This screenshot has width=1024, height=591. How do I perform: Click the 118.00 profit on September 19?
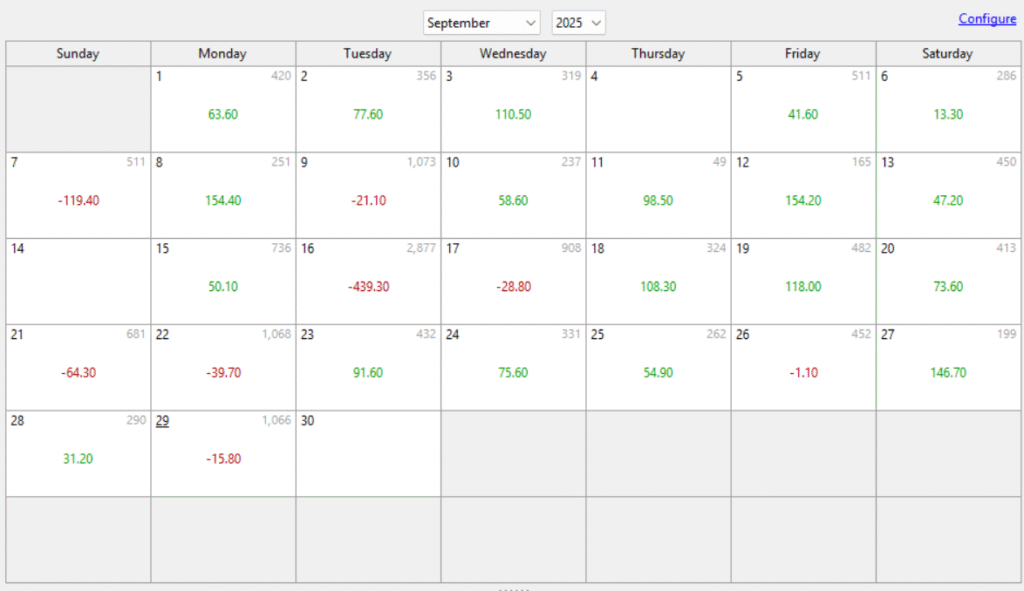tap(803, 287)
